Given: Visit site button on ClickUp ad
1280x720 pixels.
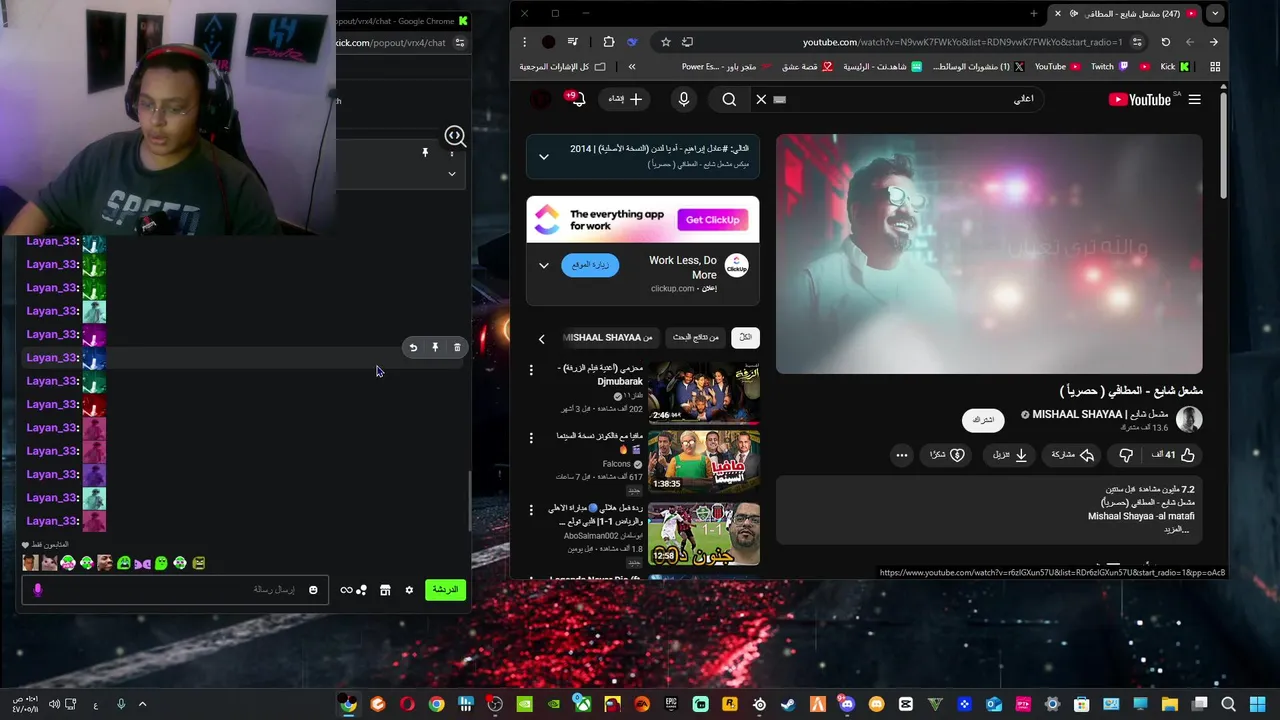Looking at the screenshot, I should click(590, 265).
